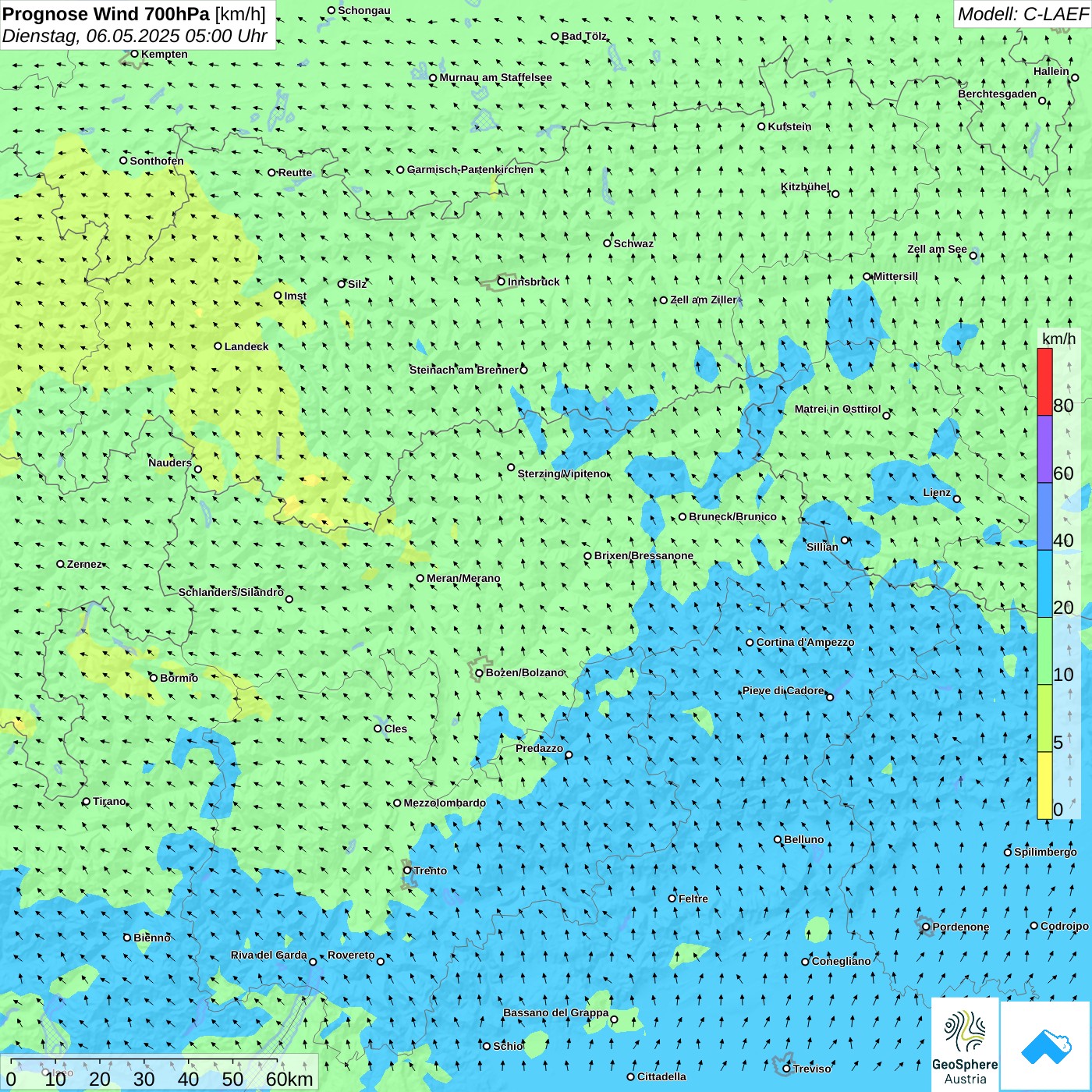Click the 'Murnau am Staffelsee' label
This screenshot has width=1092, height=1092.
tap(495, 77)
